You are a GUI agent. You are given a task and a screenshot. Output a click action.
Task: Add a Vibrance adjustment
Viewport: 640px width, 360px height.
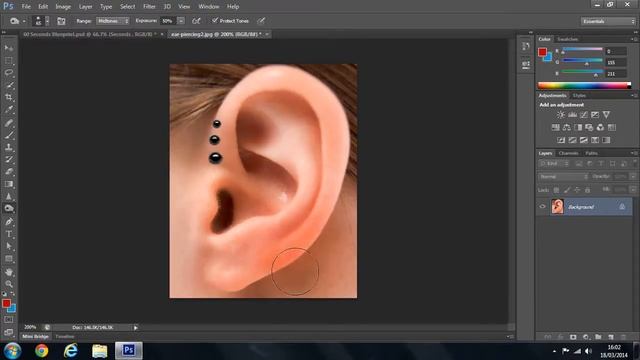pyautogui.click(x=607, y=115)
